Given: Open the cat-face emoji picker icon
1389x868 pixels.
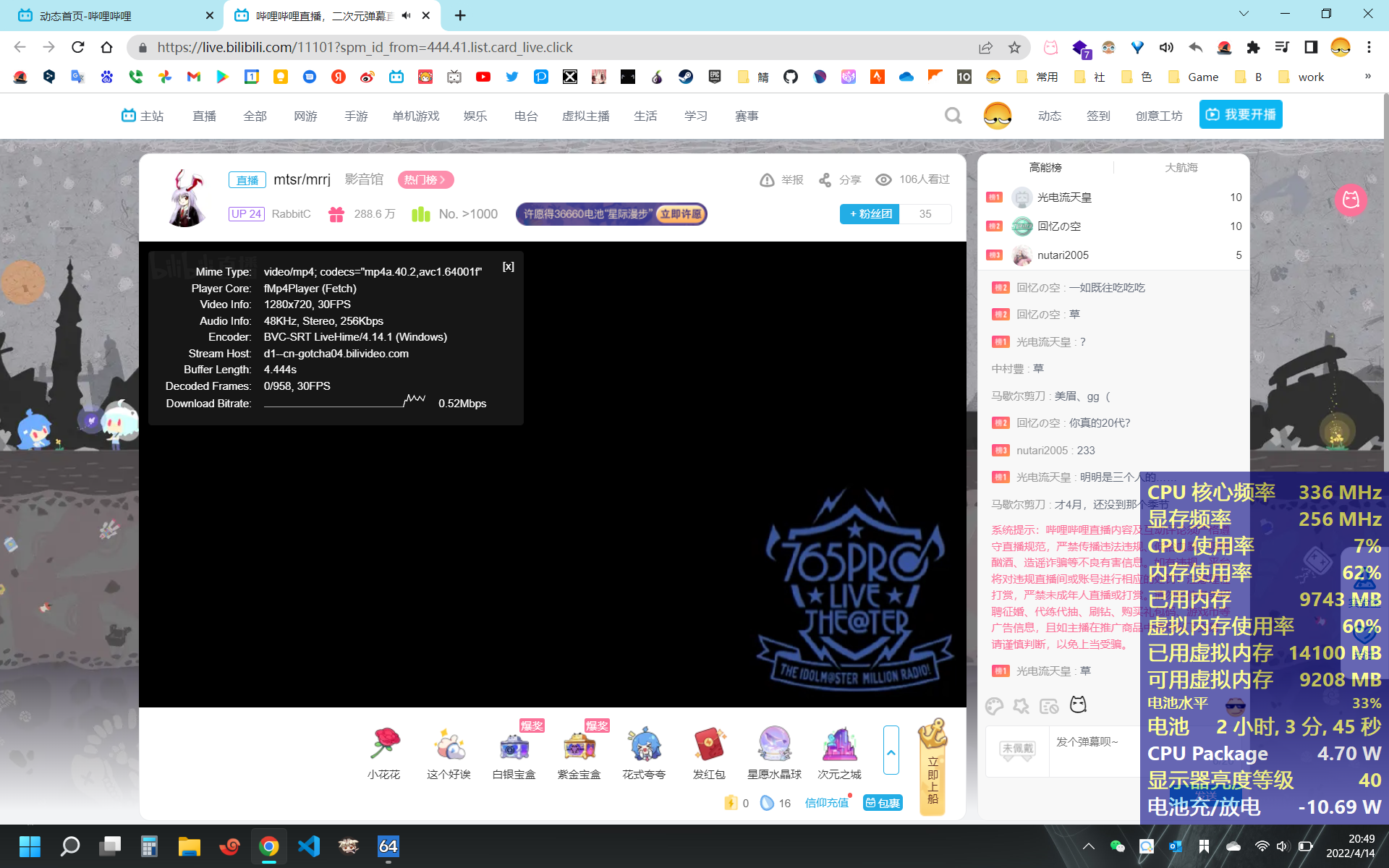Looking at the screenshot, I should [x=1078, y=705].
